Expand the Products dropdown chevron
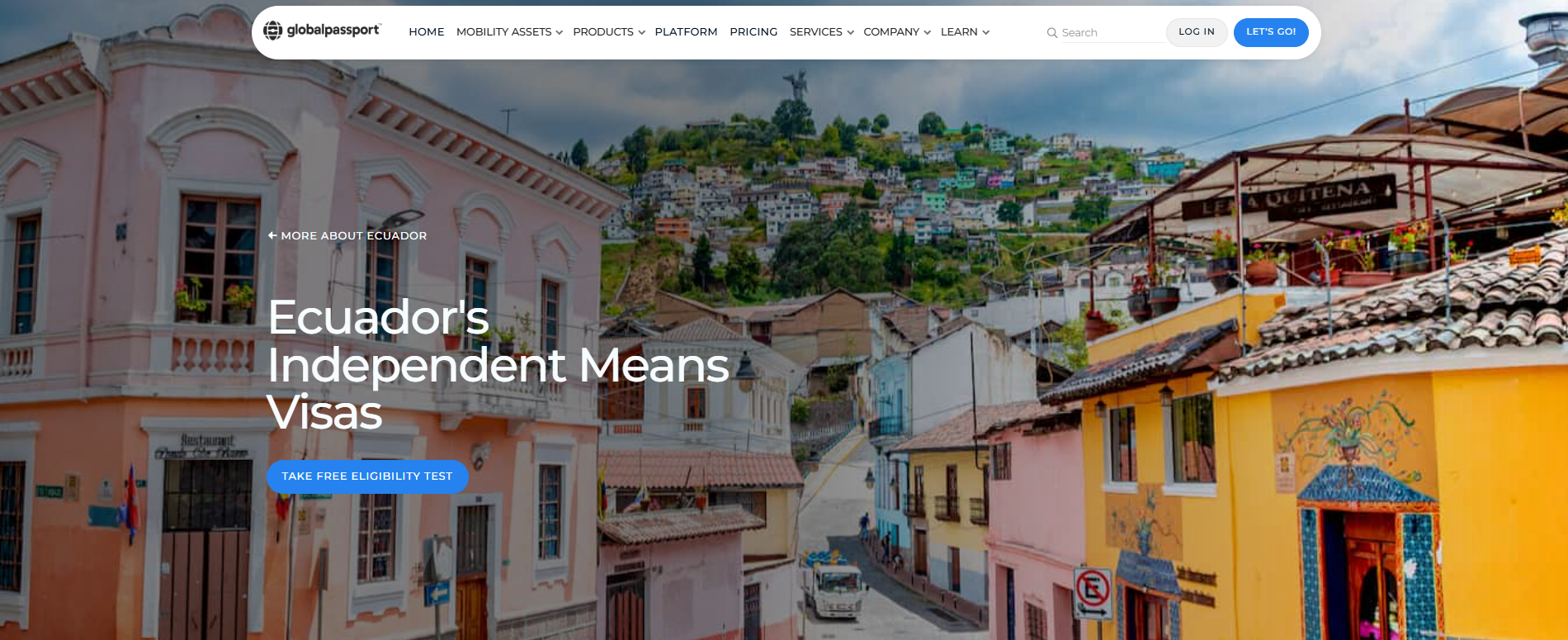Viewport: 1568px width, 640px height. coord(641,32)
